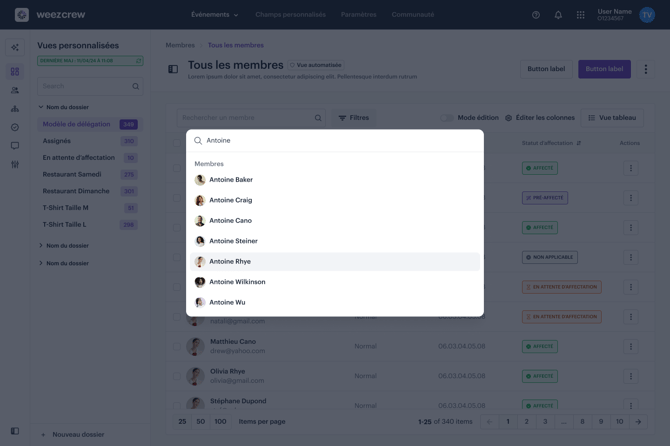The height and width of the screenshot is (446, 670).
Task: Open Communauté menu
Action: point(413,15)
